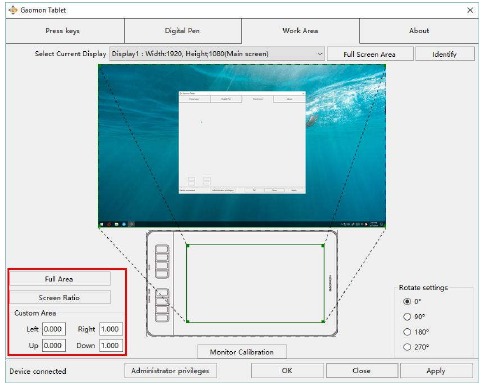Image resolution: width=486 pixels, height=385 pixels.
Task: Select the 270° rotation option
Action: tap(407, 347)
